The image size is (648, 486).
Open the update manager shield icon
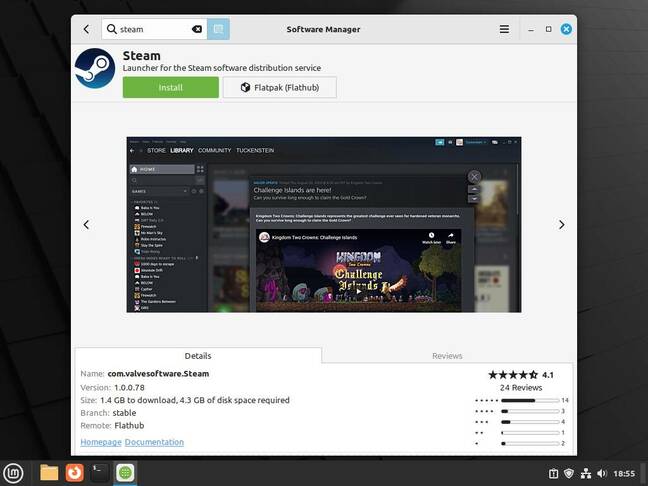tap(569, 474)
